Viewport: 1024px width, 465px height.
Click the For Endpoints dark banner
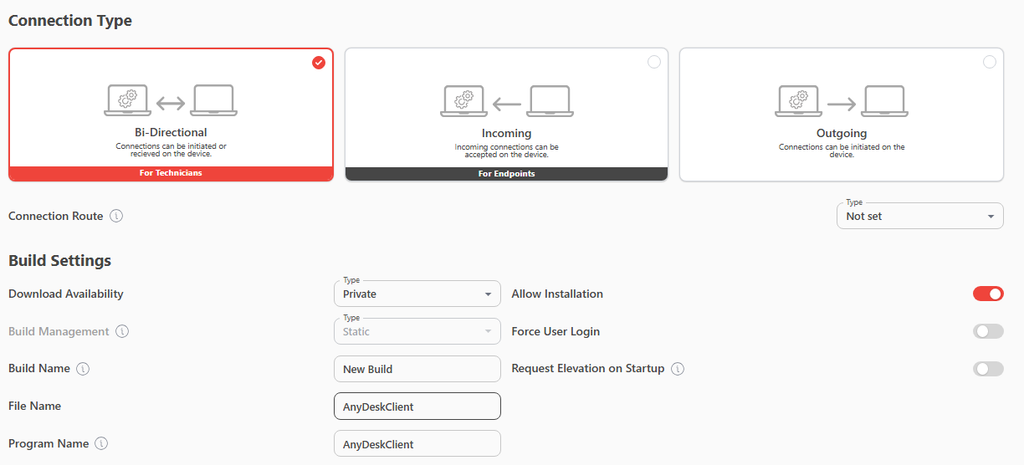(507, 174)
